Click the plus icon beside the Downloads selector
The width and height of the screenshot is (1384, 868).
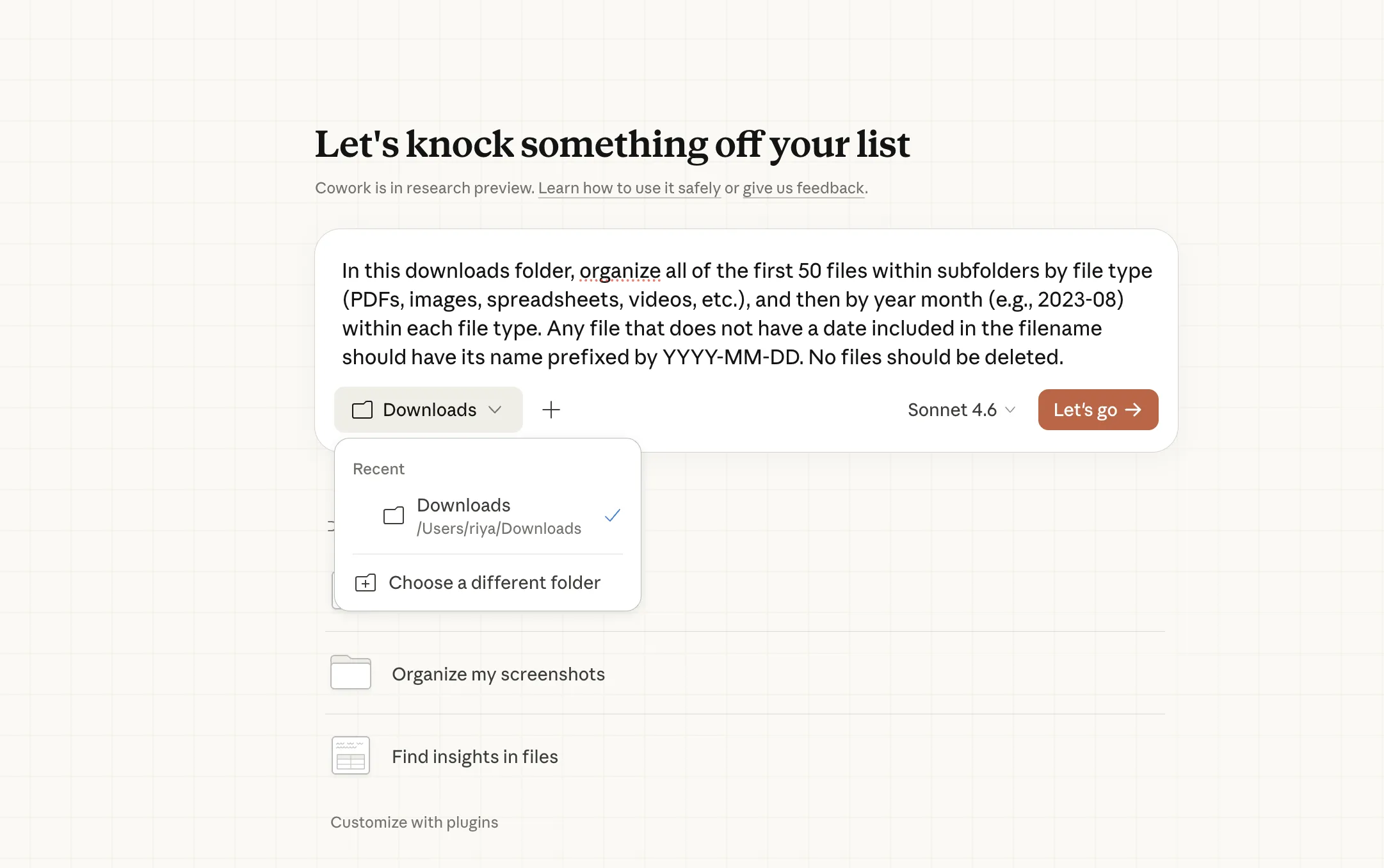pos(551,410)
